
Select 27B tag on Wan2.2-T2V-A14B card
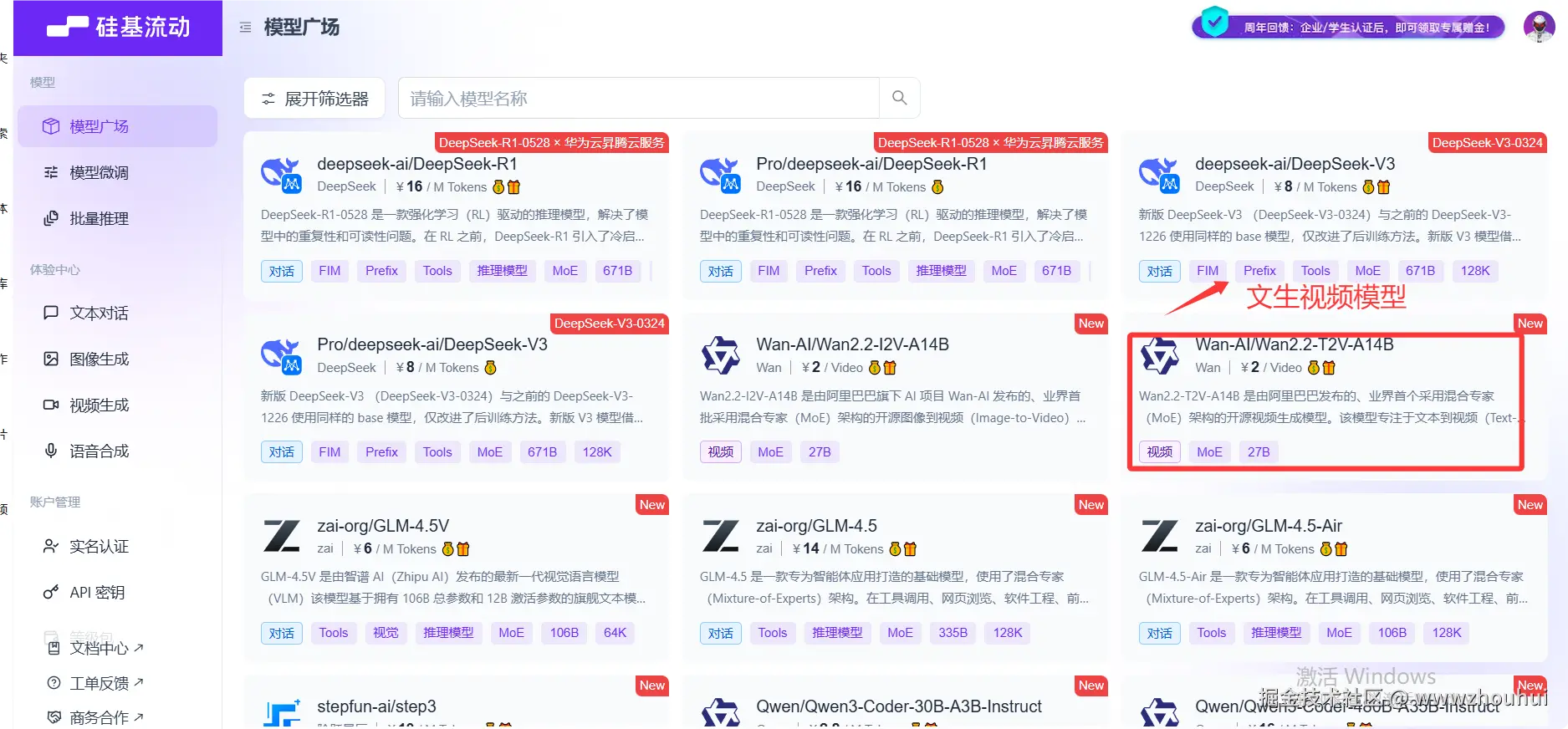pos(1259,452)
